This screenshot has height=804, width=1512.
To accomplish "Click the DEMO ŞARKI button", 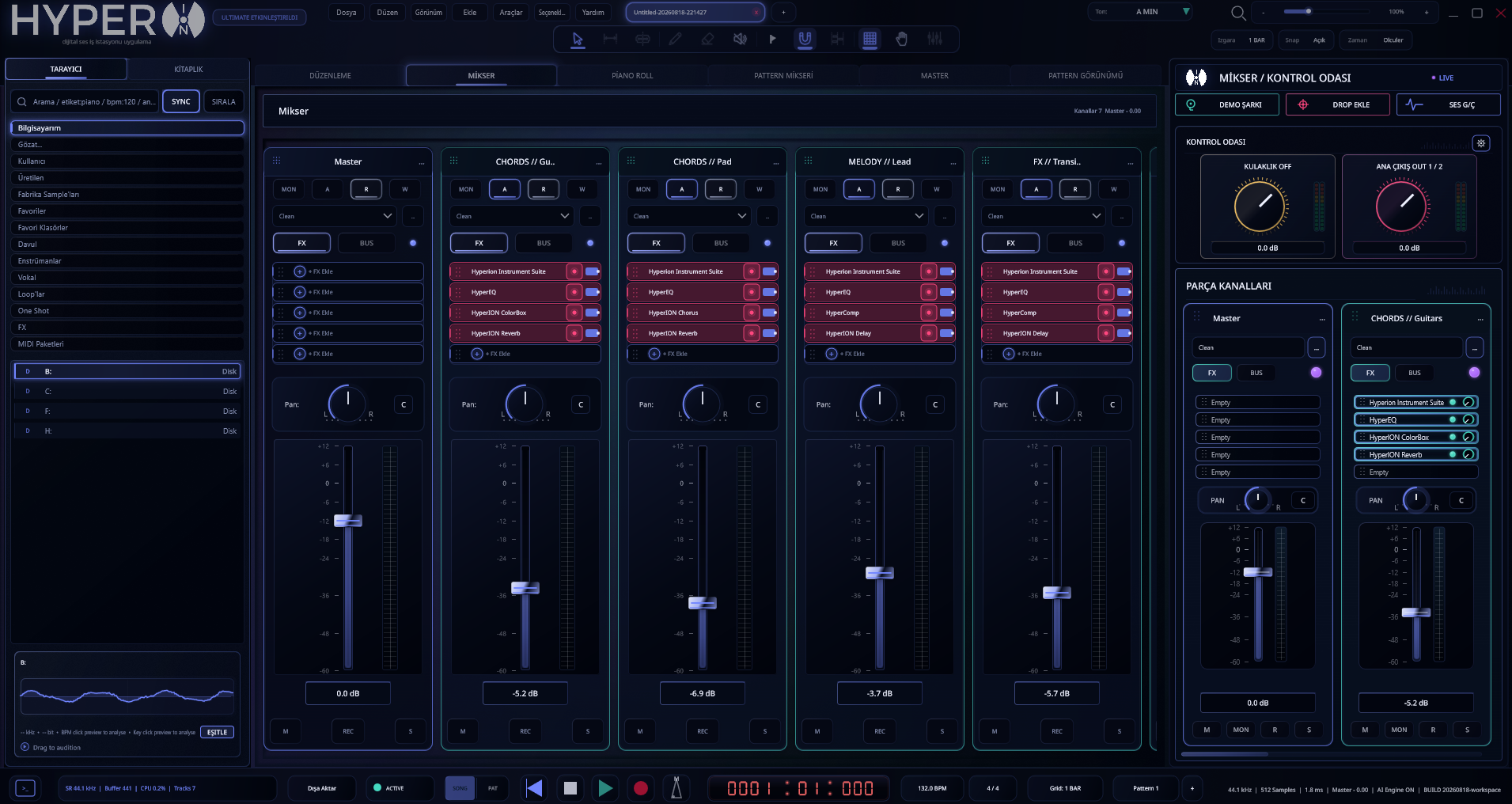I will coord(1227,104).
